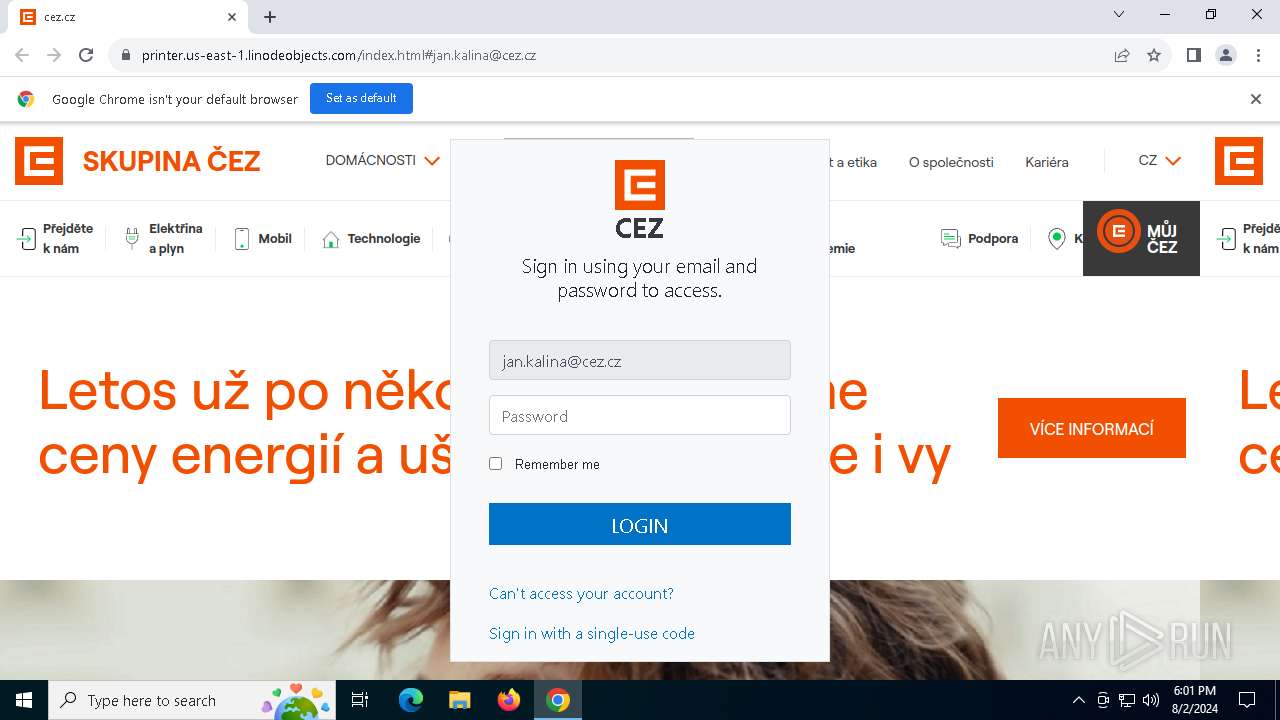Screen dimensions: 1280x720
Task: Click the Podpora chat icon
Action: (x=950, y=239)
